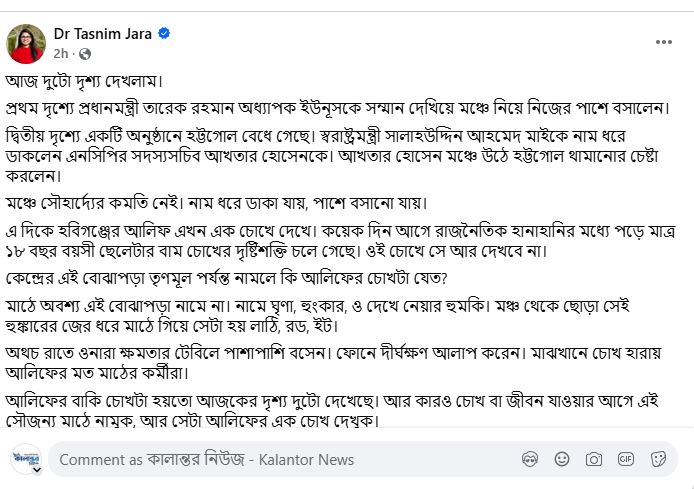Click the first line 'আজ দুটো দৃশ্য দেখলাম'

84,81
